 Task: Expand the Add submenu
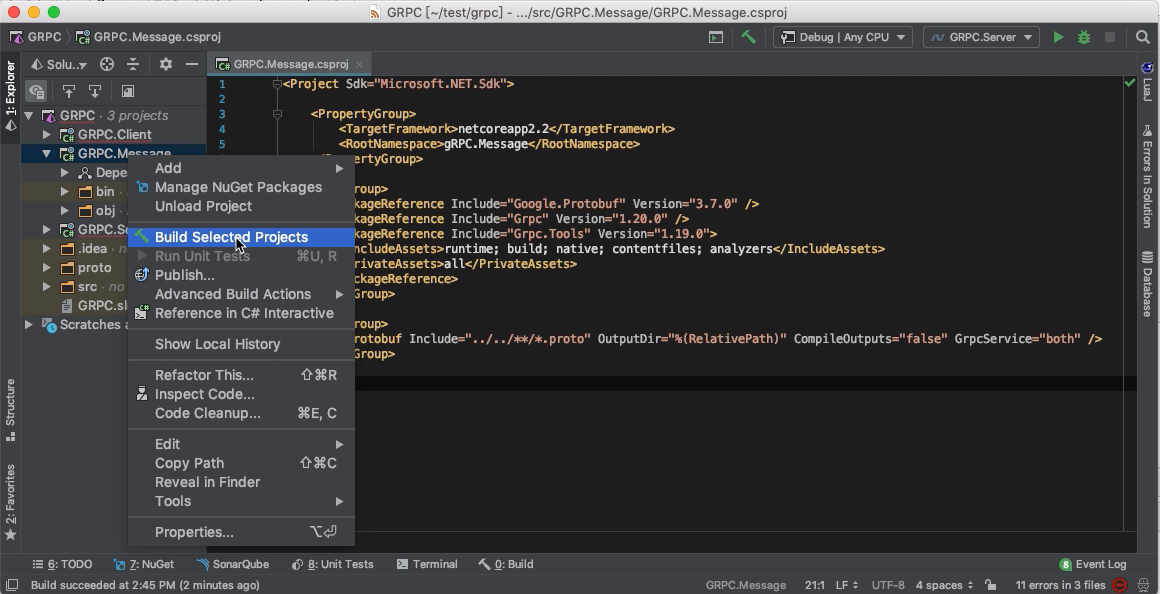click(241, 169)
